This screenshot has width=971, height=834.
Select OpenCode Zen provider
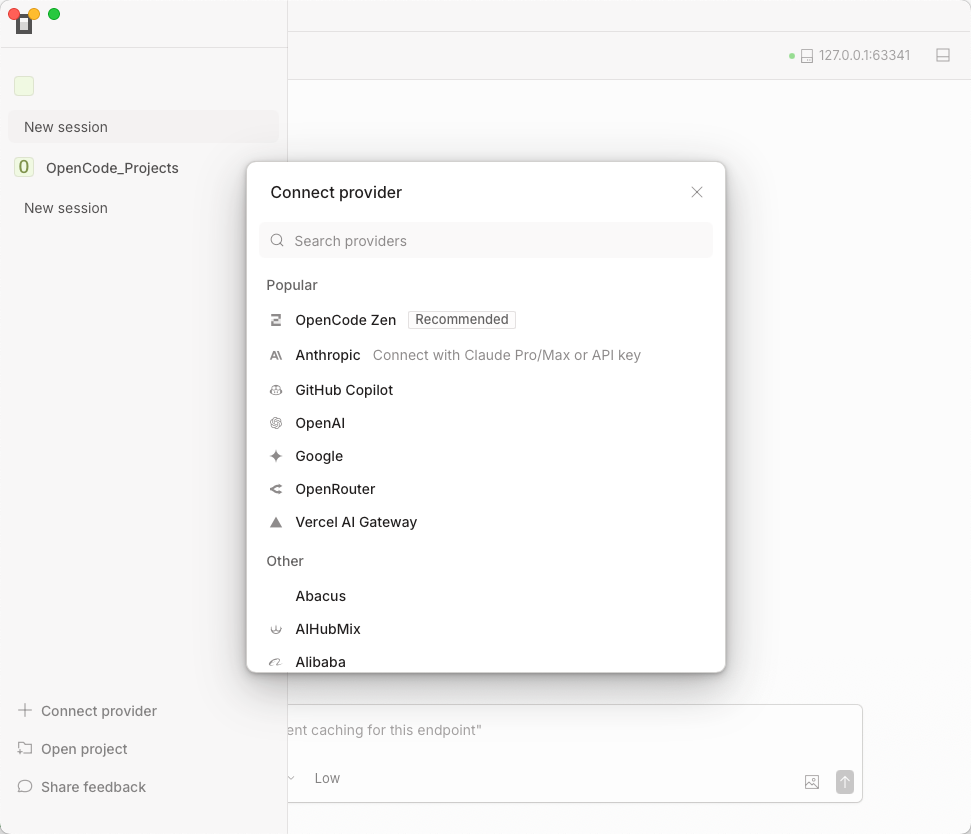346,320
